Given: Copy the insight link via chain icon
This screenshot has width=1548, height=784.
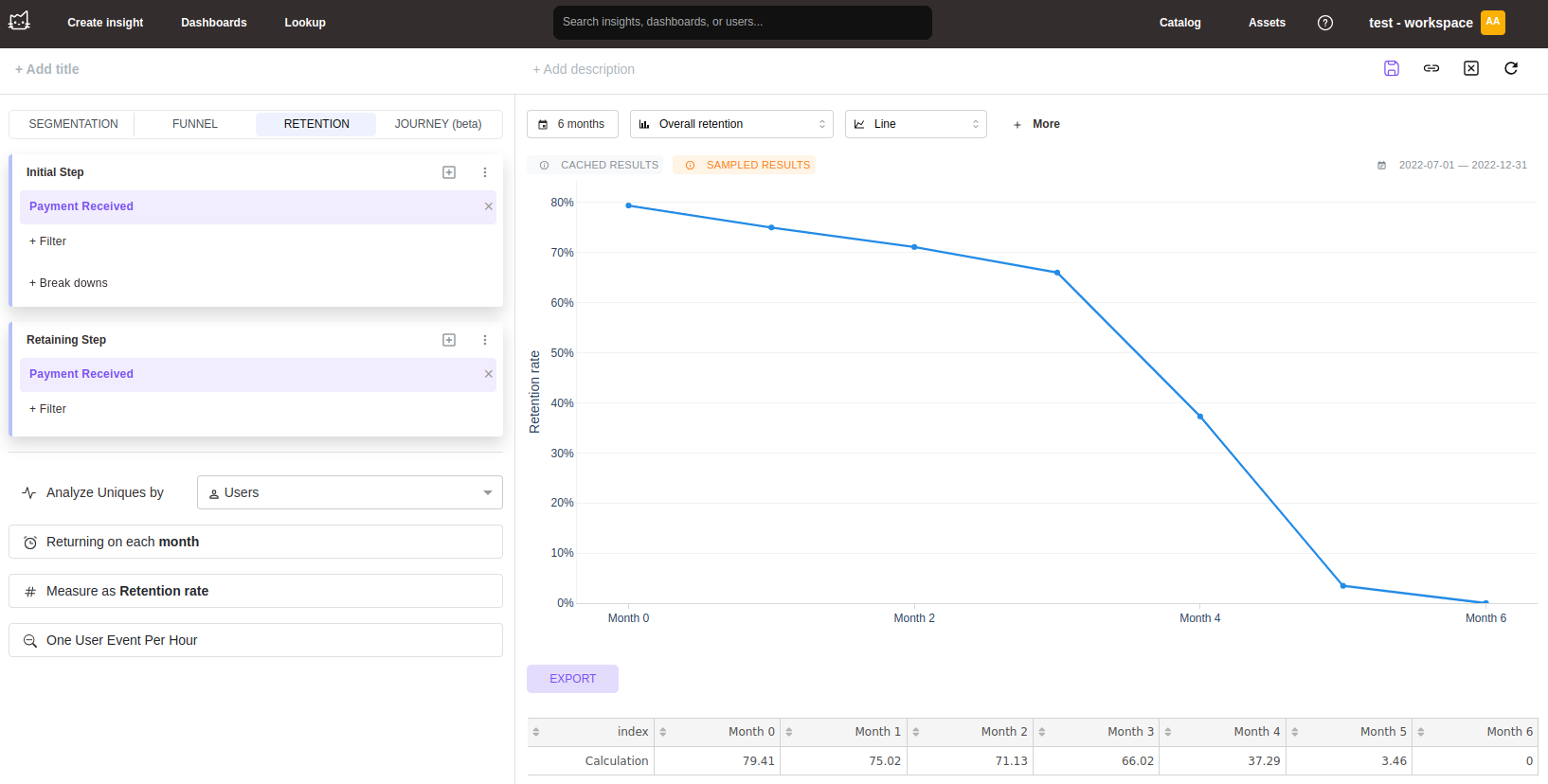Looking at the screenshot, I should pyautogui.click(x=1431, y=68).
